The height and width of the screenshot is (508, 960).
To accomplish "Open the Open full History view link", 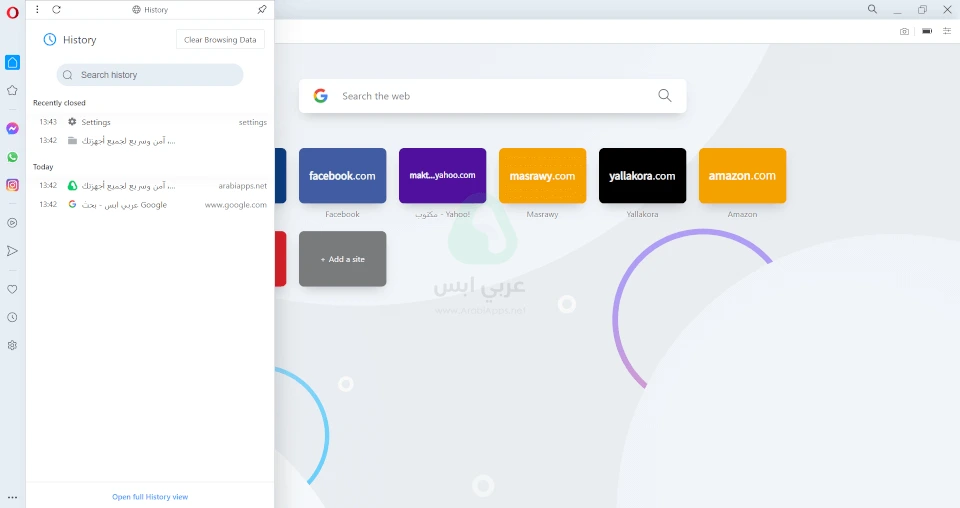I will (x=150, y=497).
